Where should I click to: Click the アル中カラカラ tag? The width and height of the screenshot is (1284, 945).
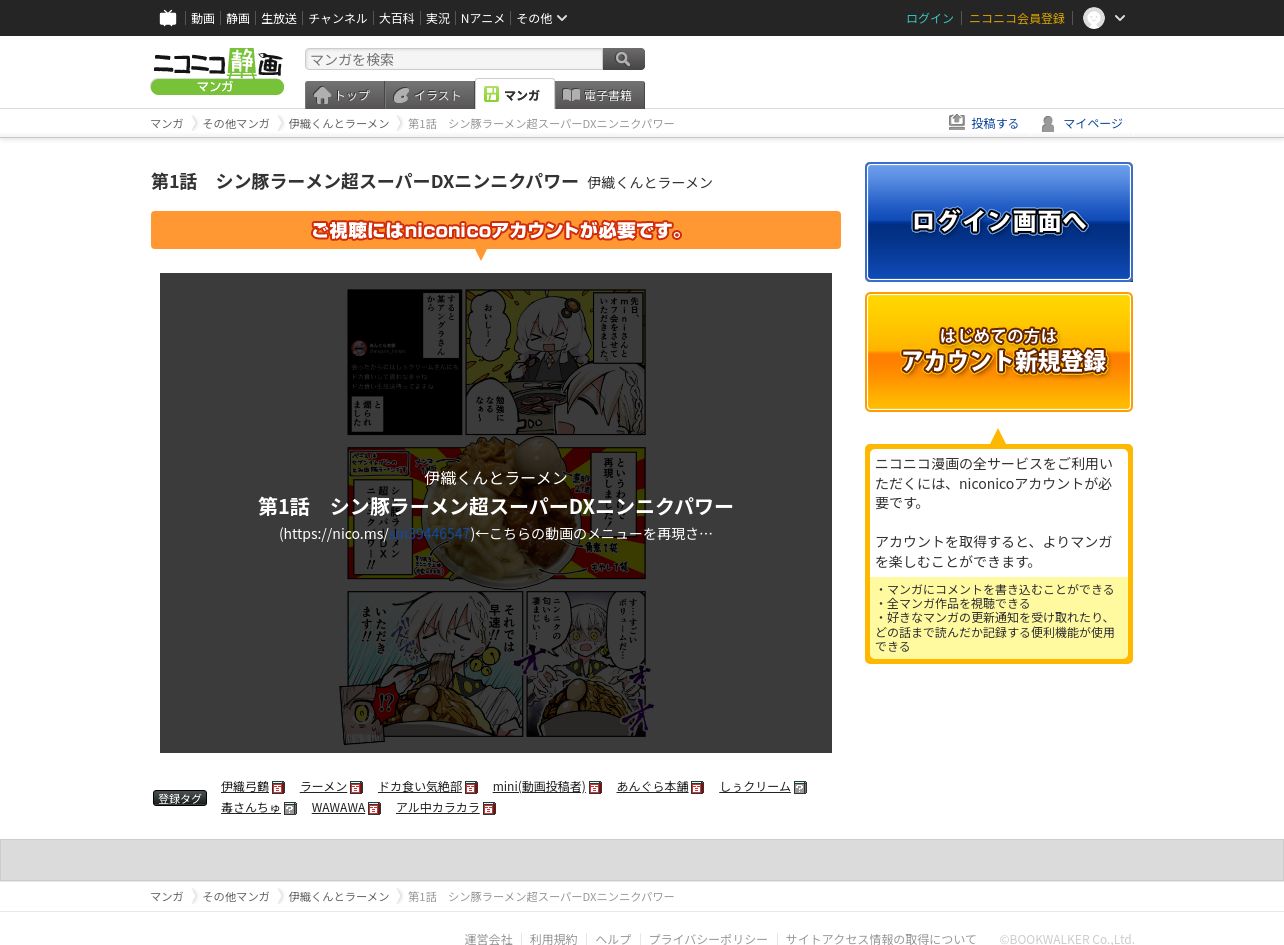438,808
